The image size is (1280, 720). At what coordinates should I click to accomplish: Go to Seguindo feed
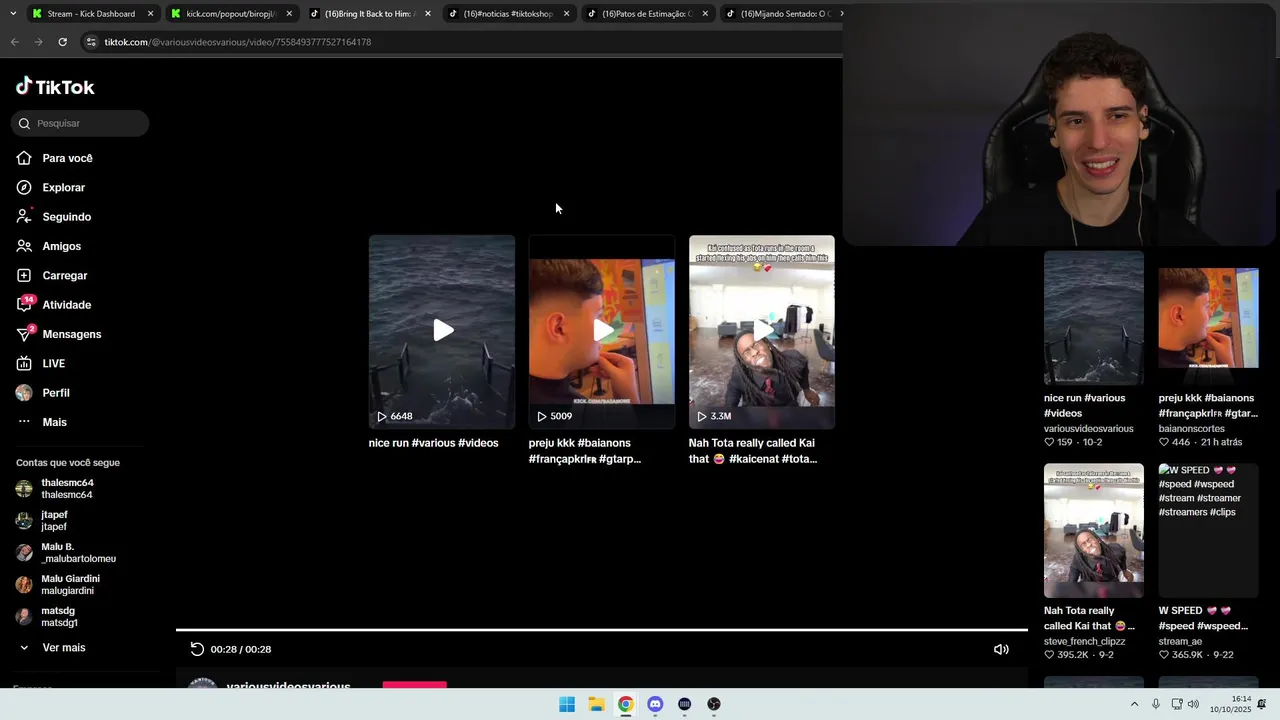coord(66,217)
